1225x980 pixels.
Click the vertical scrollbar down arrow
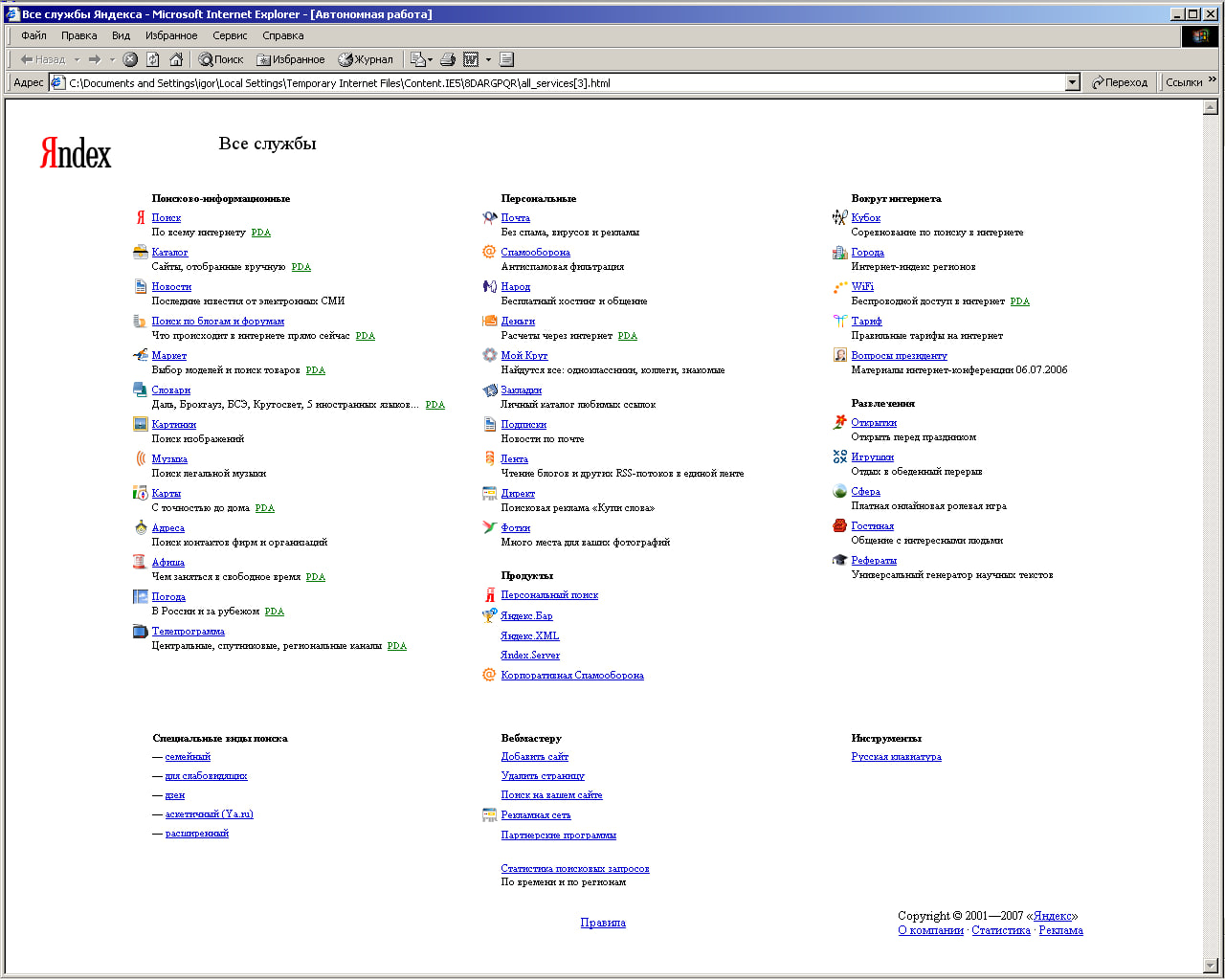[1210, 965]
